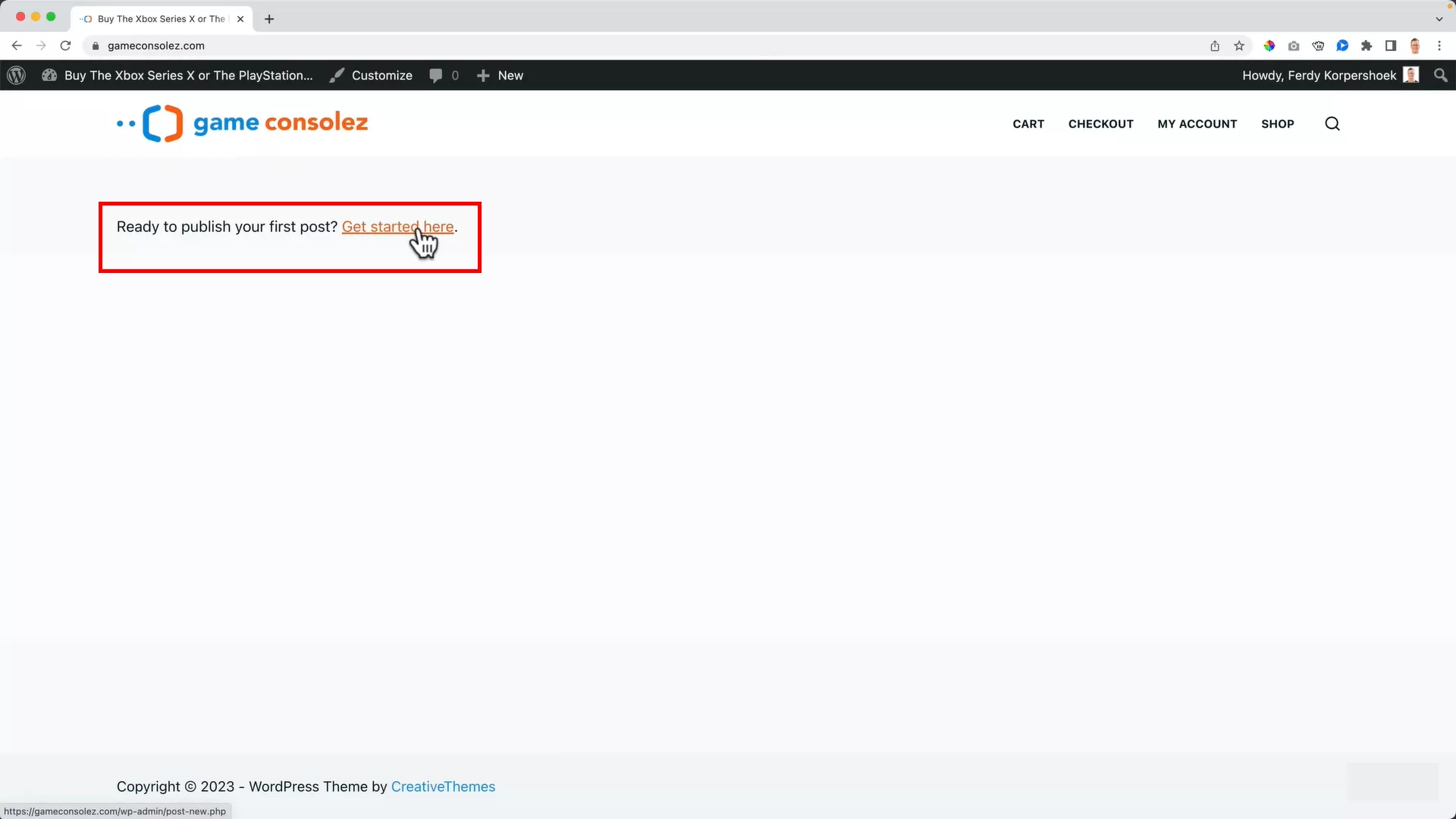Visit the CreativeThemes link in the footer
Screen dimensions: 1456x819
[x=443, y=786]
